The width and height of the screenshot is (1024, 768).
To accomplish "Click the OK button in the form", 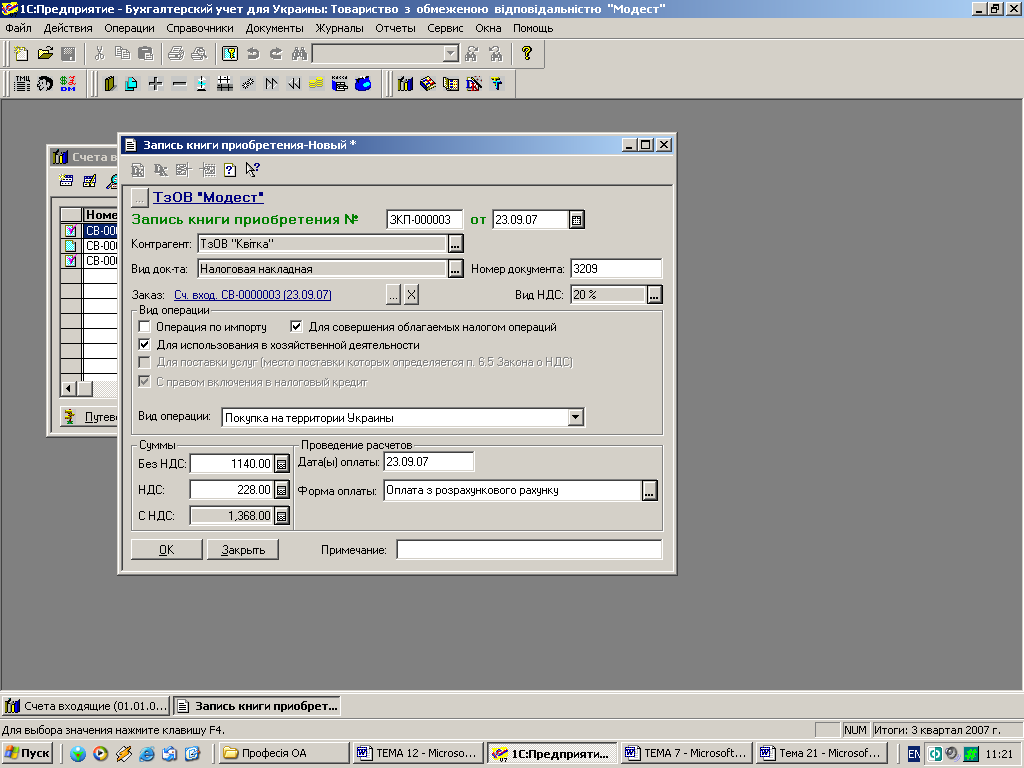I will tap(167, 550).
